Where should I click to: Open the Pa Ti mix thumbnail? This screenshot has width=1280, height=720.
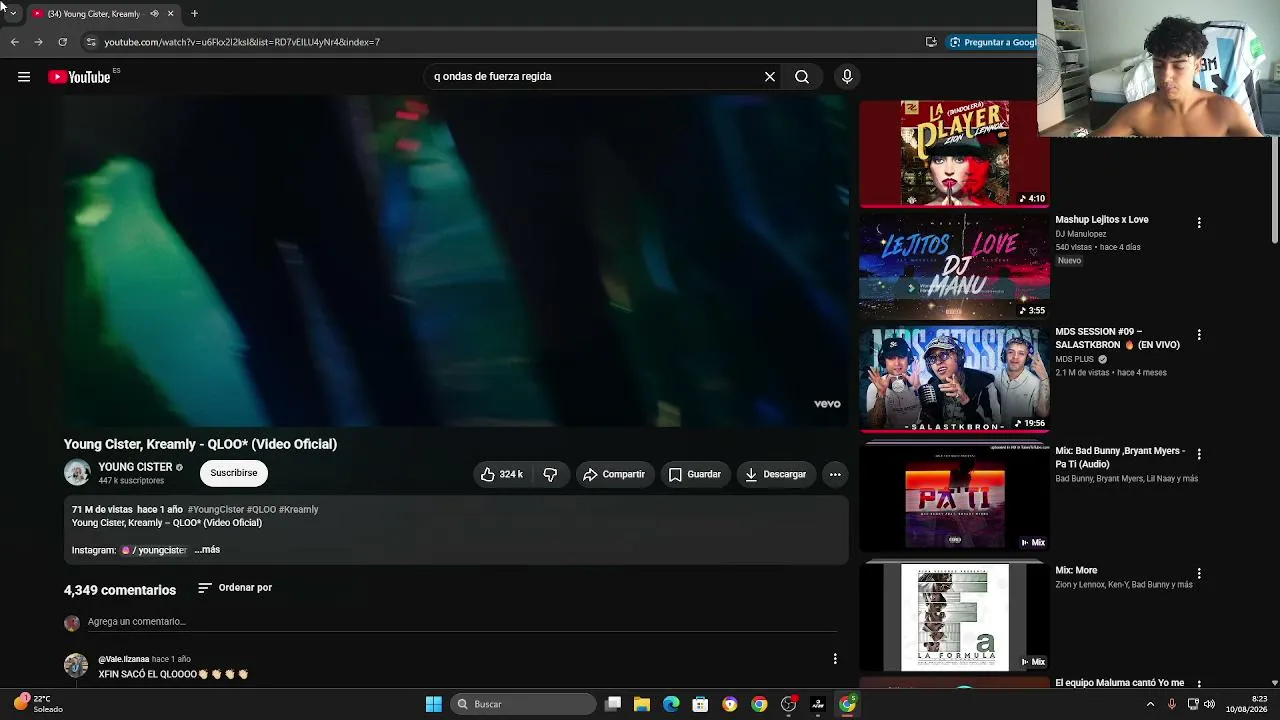(x=955, y=497)
